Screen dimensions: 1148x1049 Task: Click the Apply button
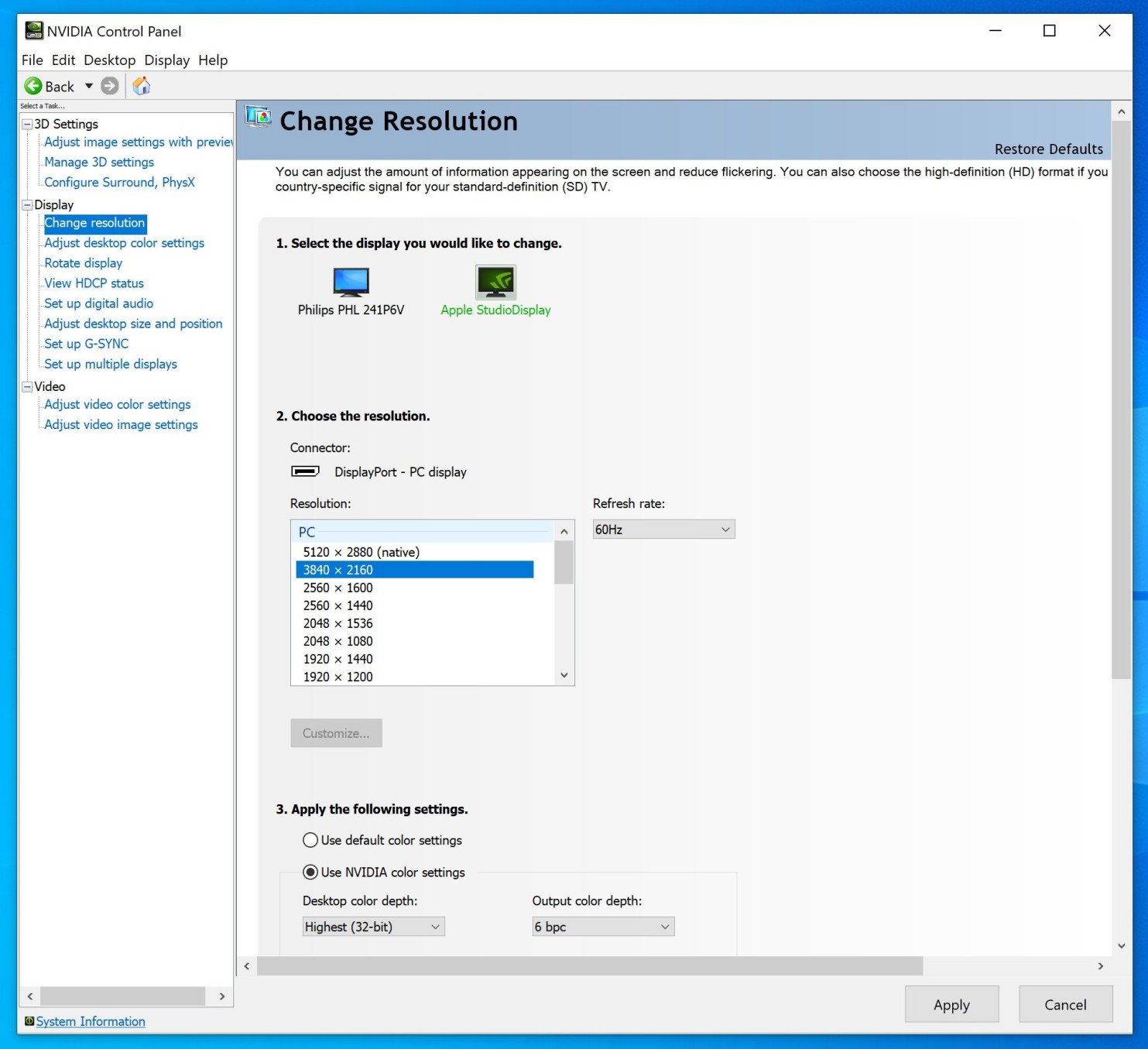tap(951, 1004)
